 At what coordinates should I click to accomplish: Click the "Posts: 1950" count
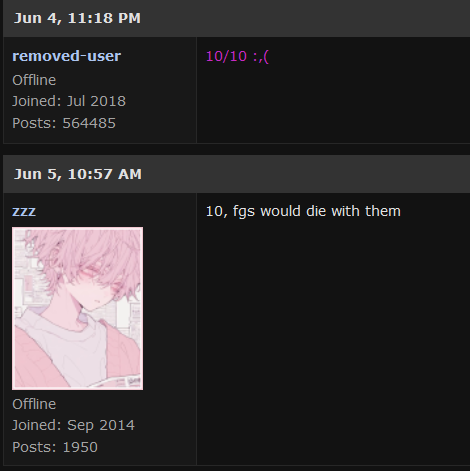(x=55, y=447)
